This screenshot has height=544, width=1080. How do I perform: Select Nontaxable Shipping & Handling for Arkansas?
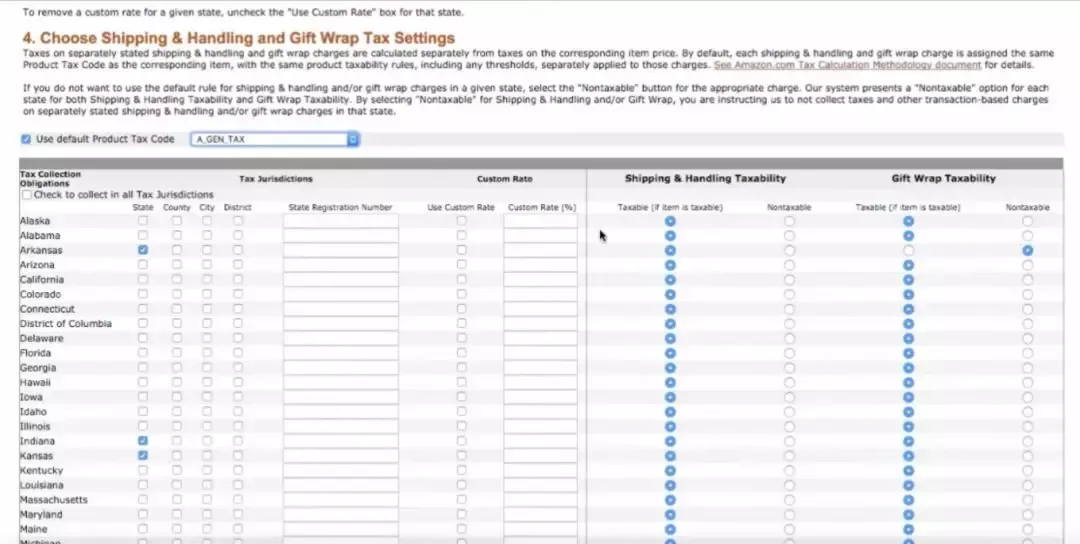click(789, 251)
